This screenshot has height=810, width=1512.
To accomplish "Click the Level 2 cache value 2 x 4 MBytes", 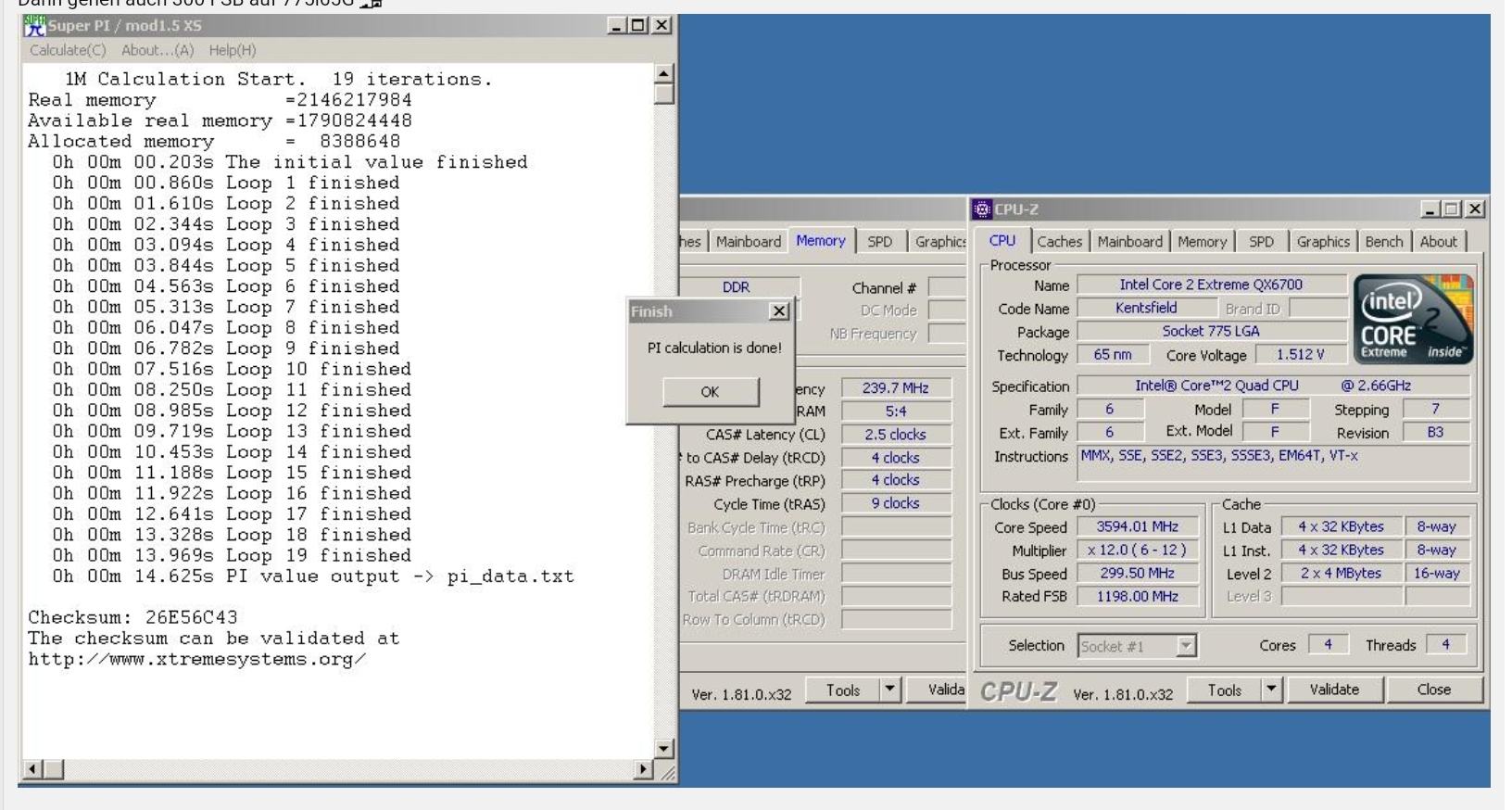I will [1341, 573].
